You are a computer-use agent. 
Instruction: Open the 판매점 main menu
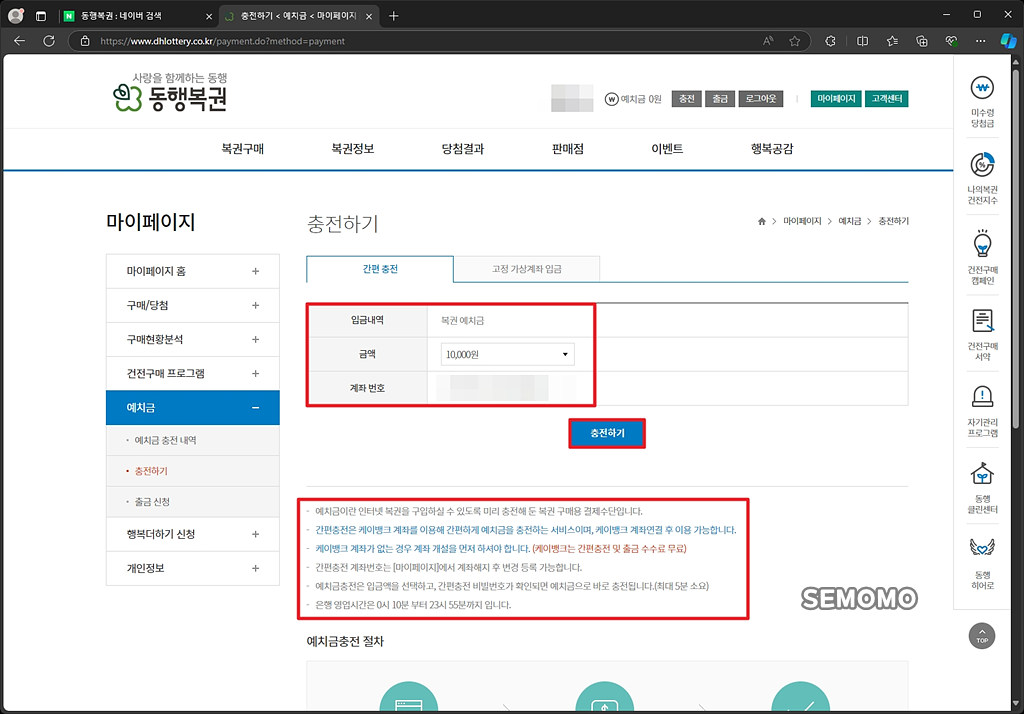point(568,149)
